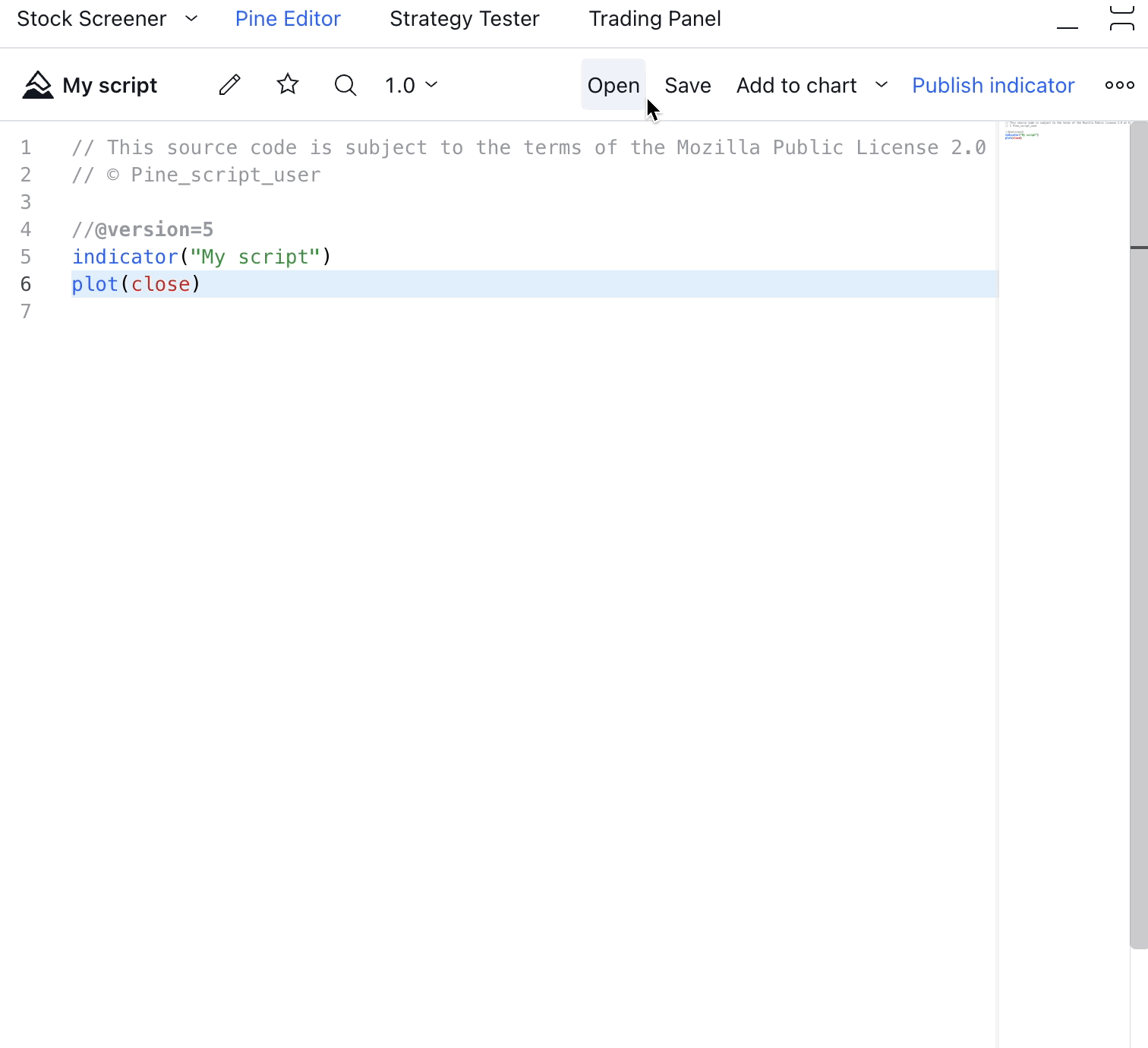Open the Add to chart dropdown arrow
Screen dimensions: 1148x1048
[x=881, y=85]
